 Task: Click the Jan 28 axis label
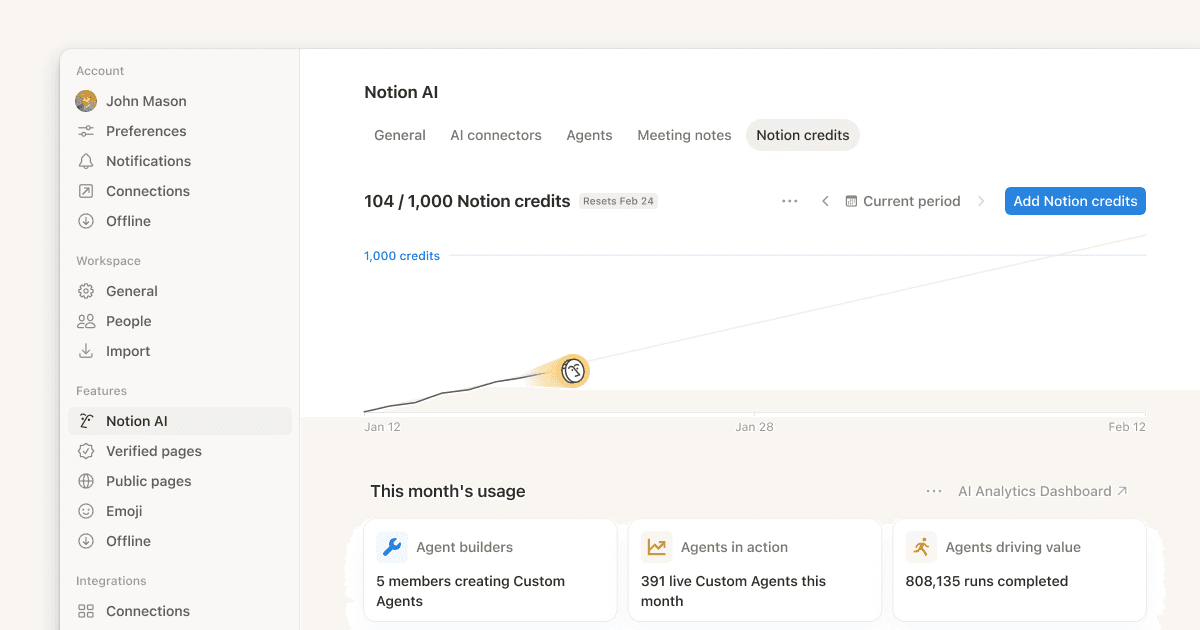(754, 427)
